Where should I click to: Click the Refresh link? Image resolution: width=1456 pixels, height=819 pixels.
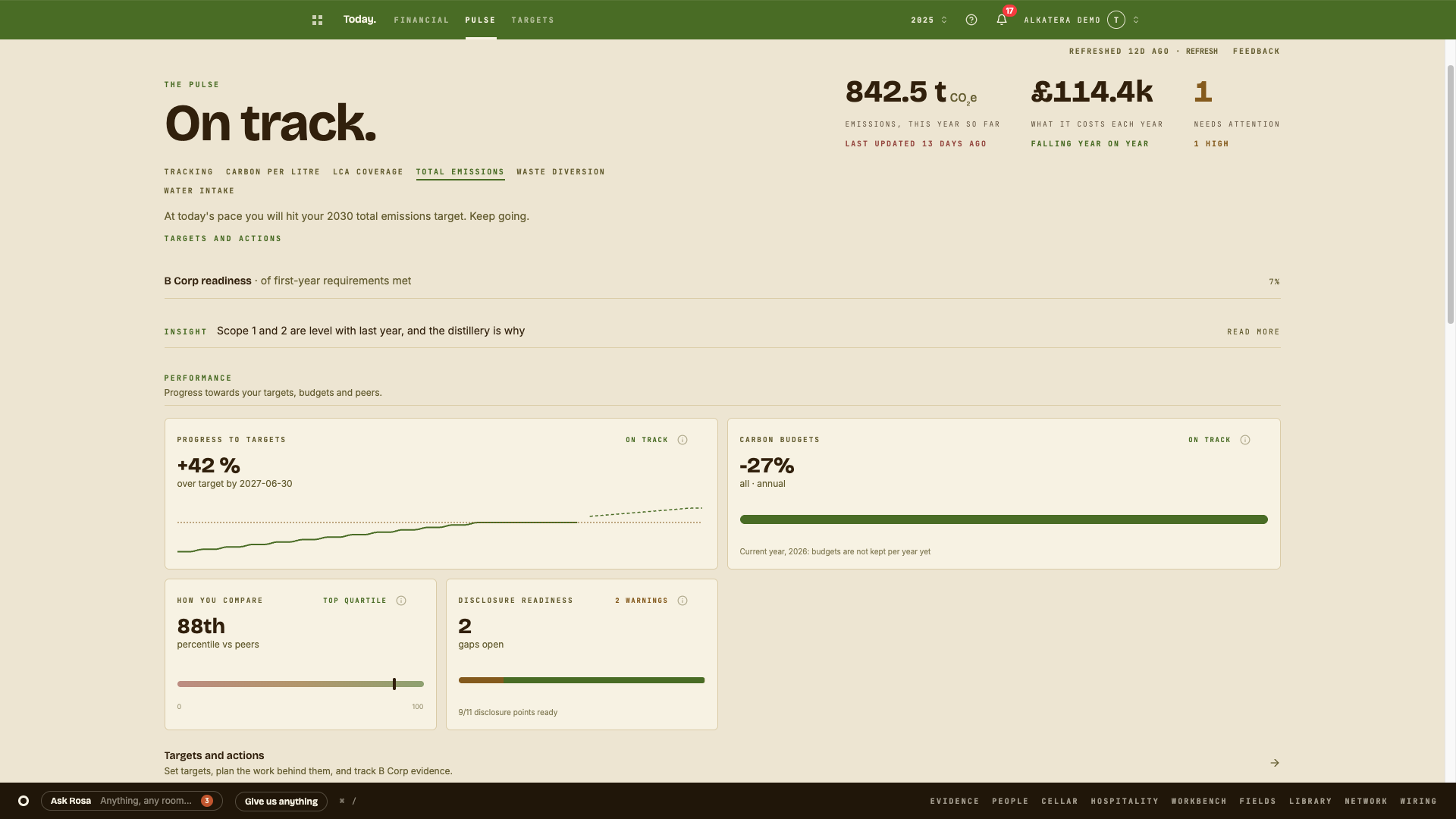click(x=1202, y=52)
